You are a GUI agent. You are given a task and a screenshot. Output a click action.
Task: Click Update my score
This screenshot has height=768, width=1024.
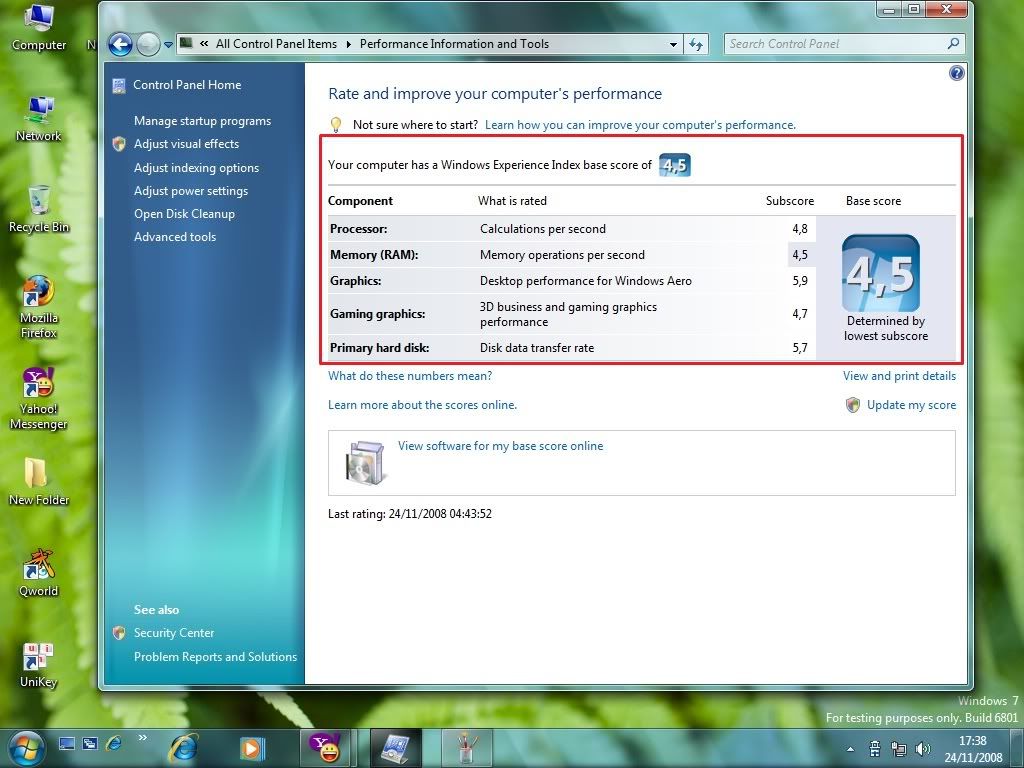911,405
